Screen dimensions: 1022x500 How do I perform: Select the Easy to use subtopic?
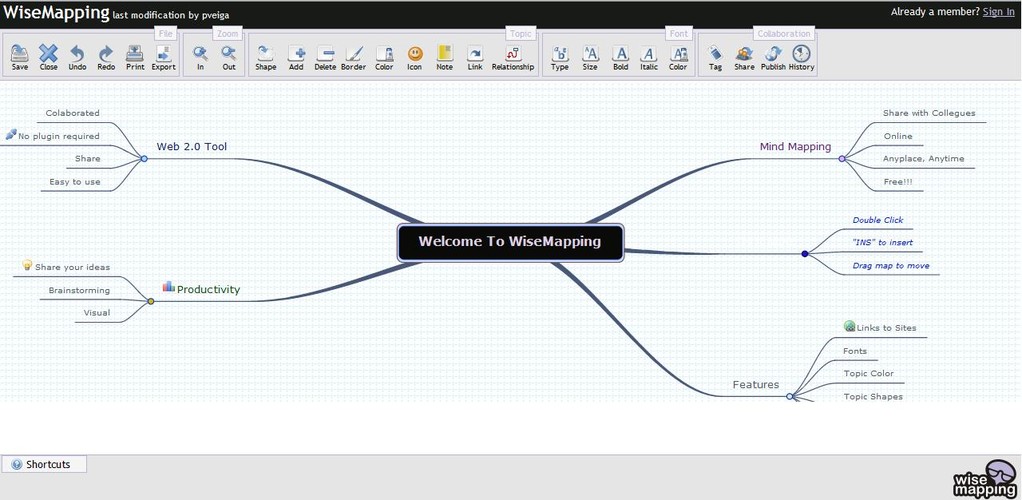(75, 182)
